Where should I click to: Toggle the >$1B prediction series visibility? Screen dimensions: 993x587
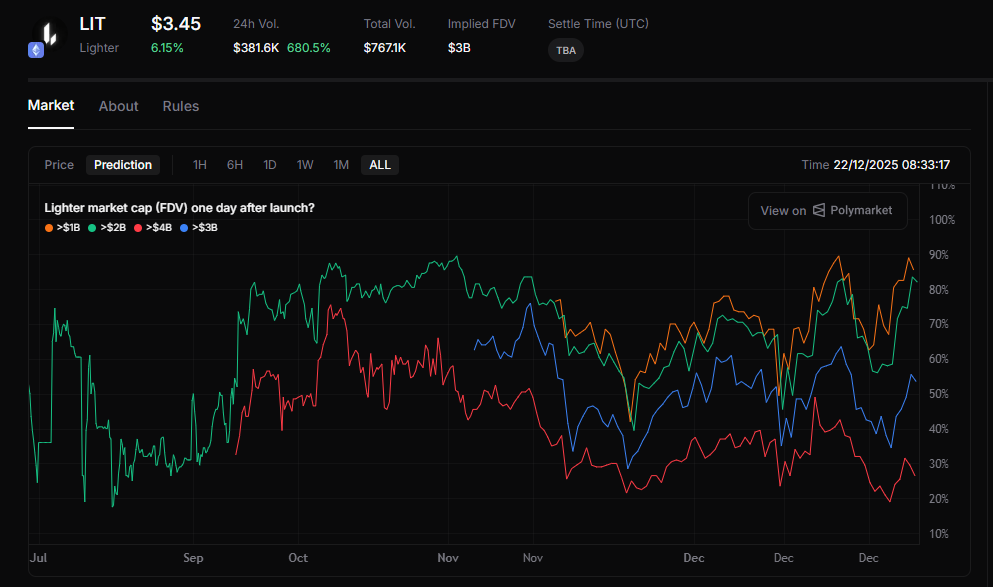(63, 227)
